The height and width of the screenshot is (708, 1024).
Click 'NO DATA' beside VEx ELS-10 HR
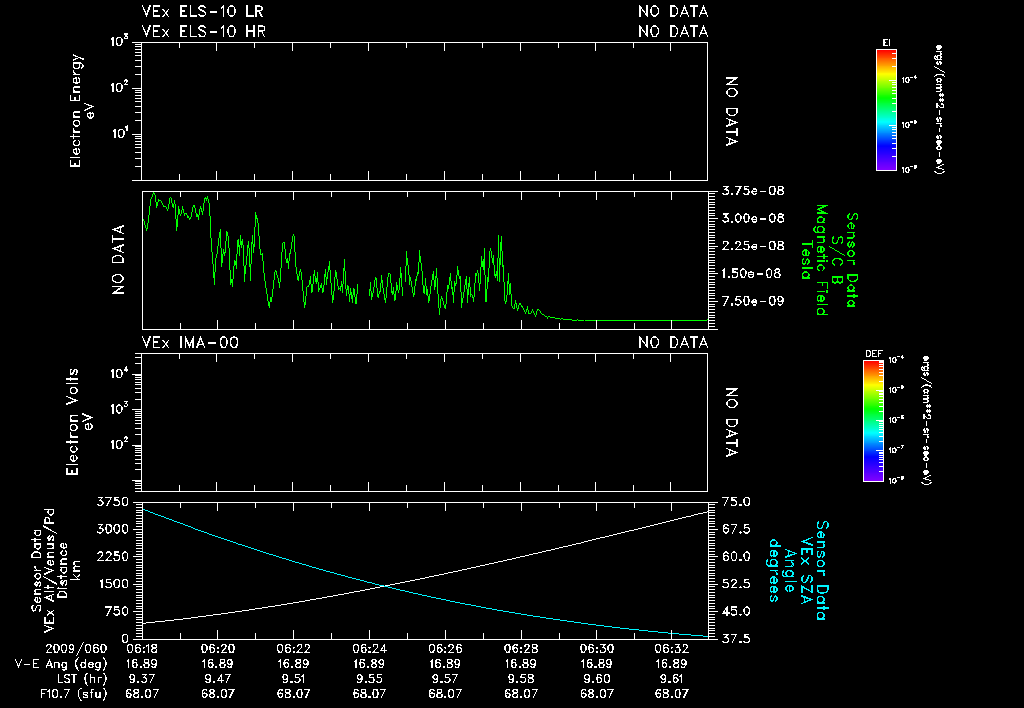[673, 31]
